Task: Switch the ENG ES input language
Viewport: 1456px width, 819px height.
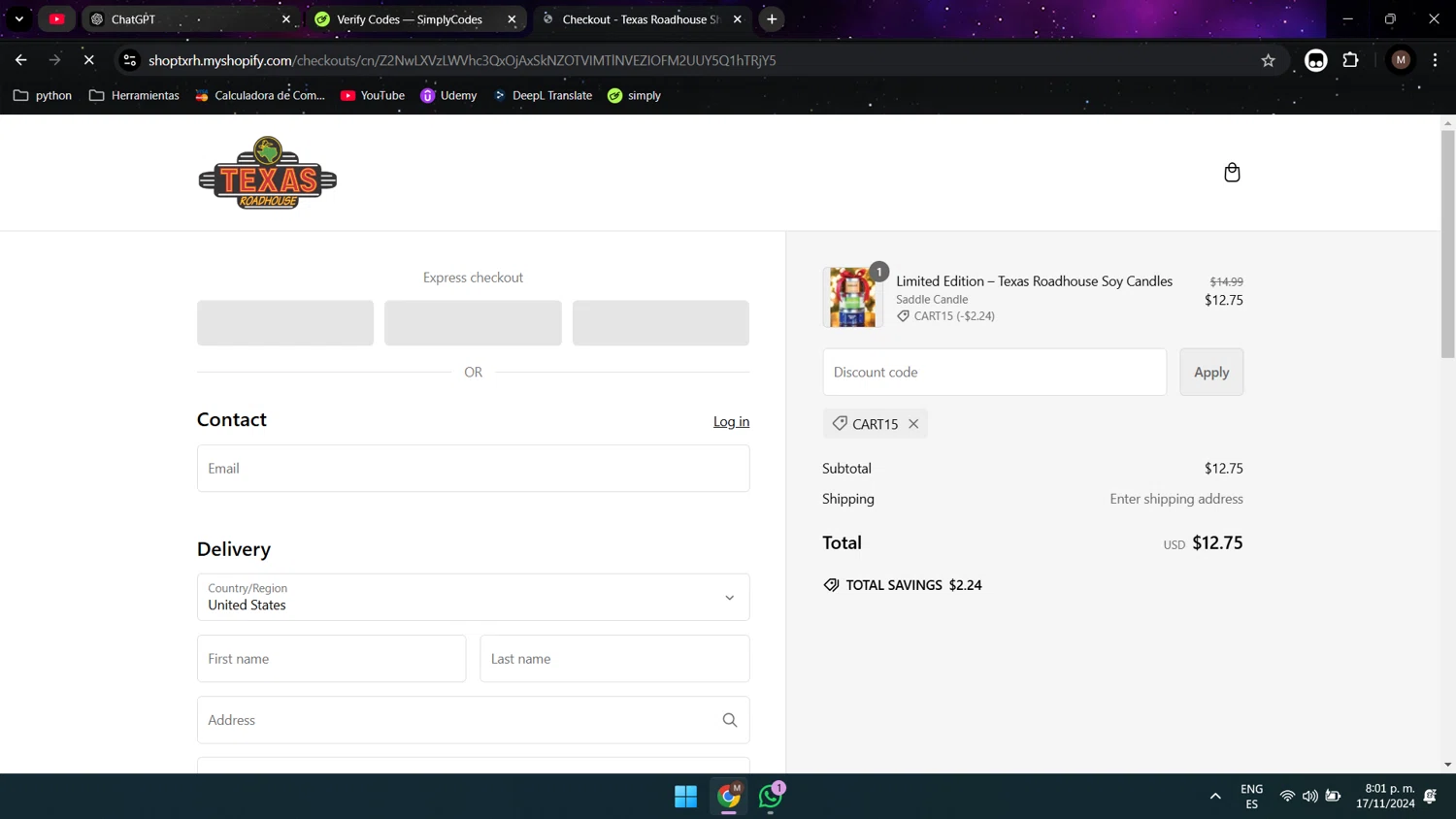Action: 1251,797
